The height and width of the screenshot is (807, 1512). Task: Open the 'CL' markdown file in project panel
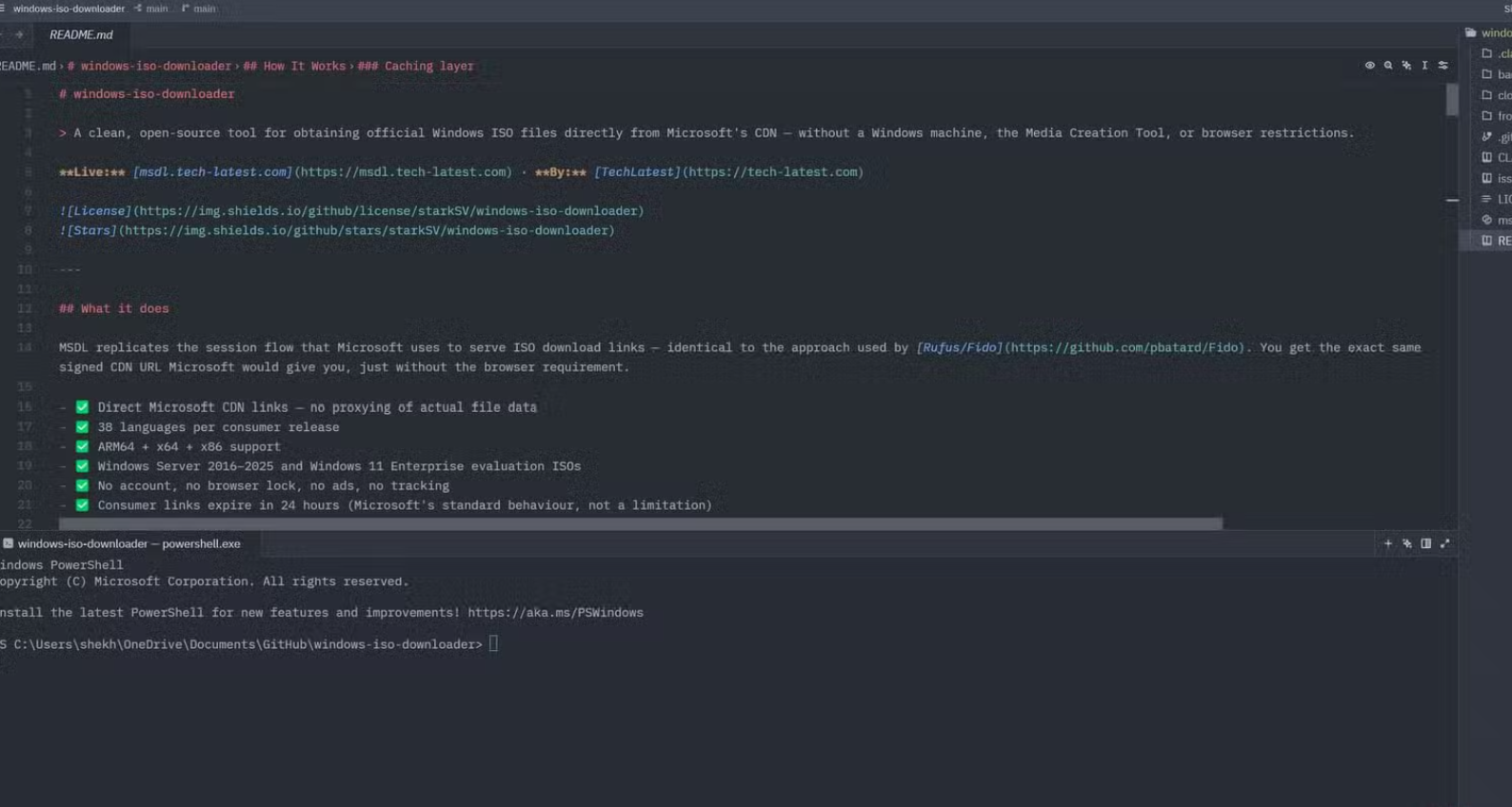pos(1495,157)
